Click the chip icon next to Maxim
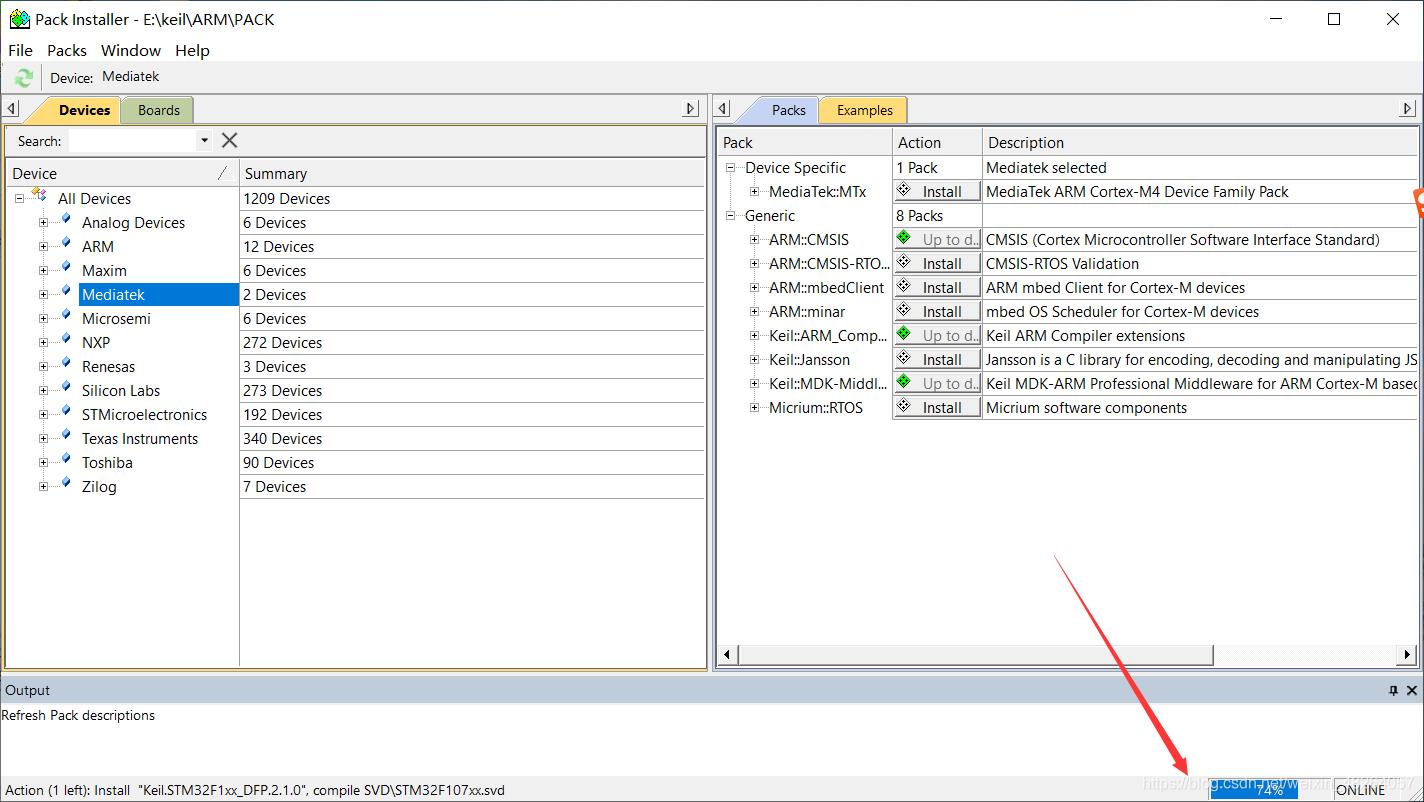This screenshot has height=802, width=1424. 65,269
